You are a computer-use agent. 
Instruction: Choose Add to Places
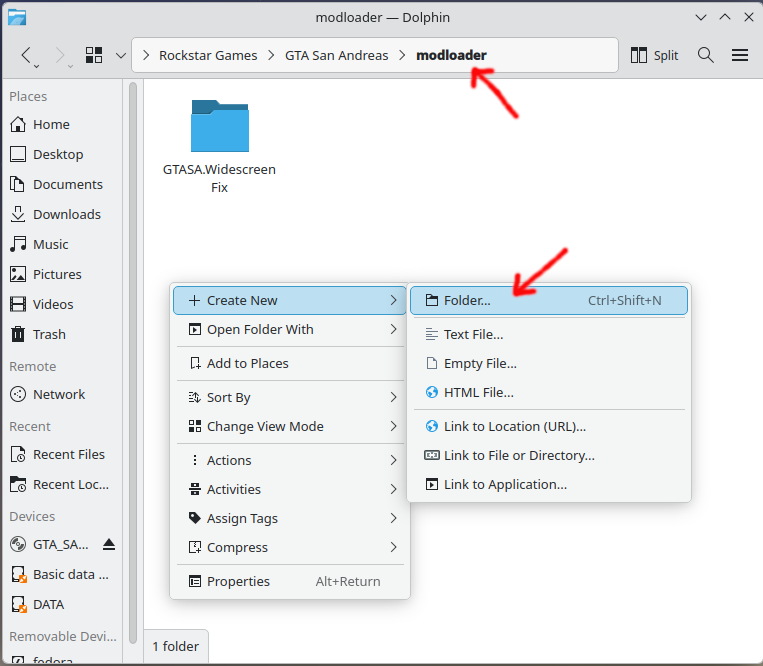coord(290,363)
